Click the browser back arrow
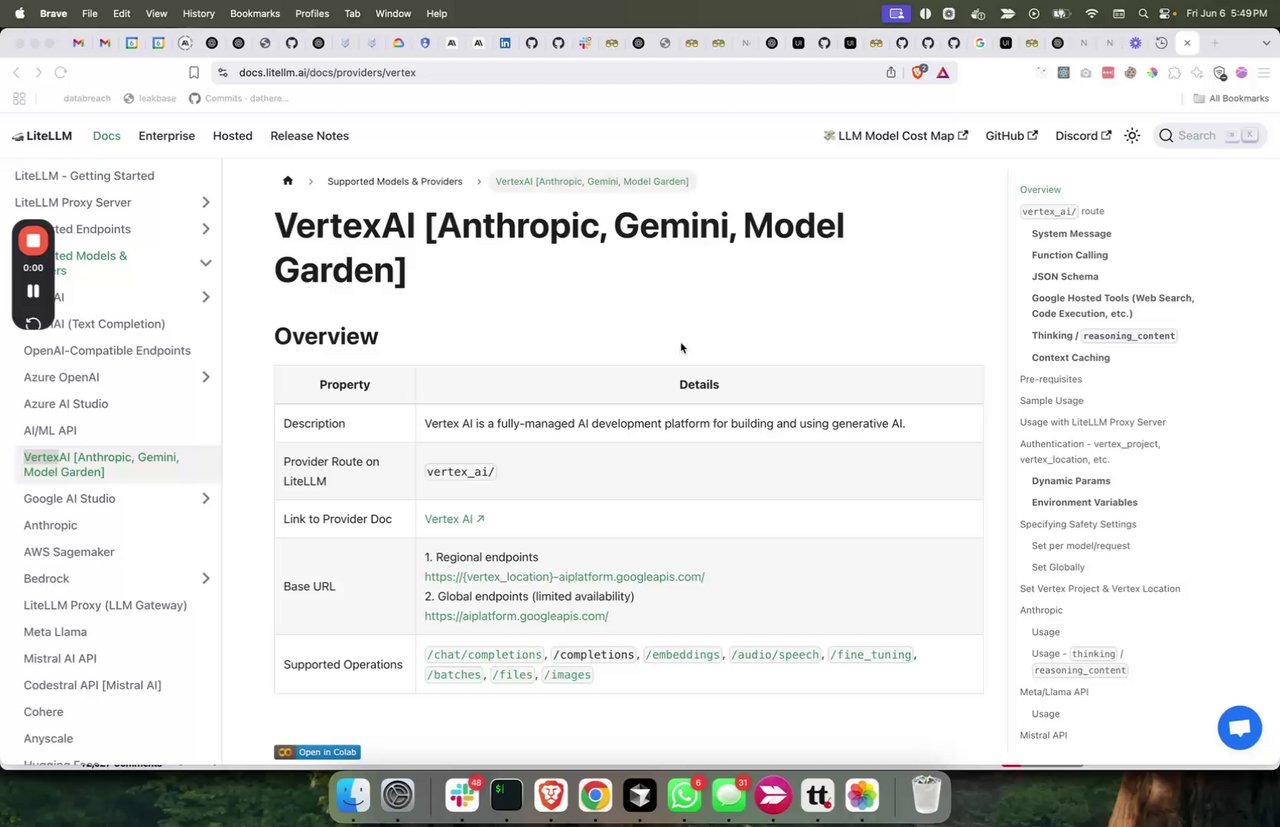 click(16, 72)
